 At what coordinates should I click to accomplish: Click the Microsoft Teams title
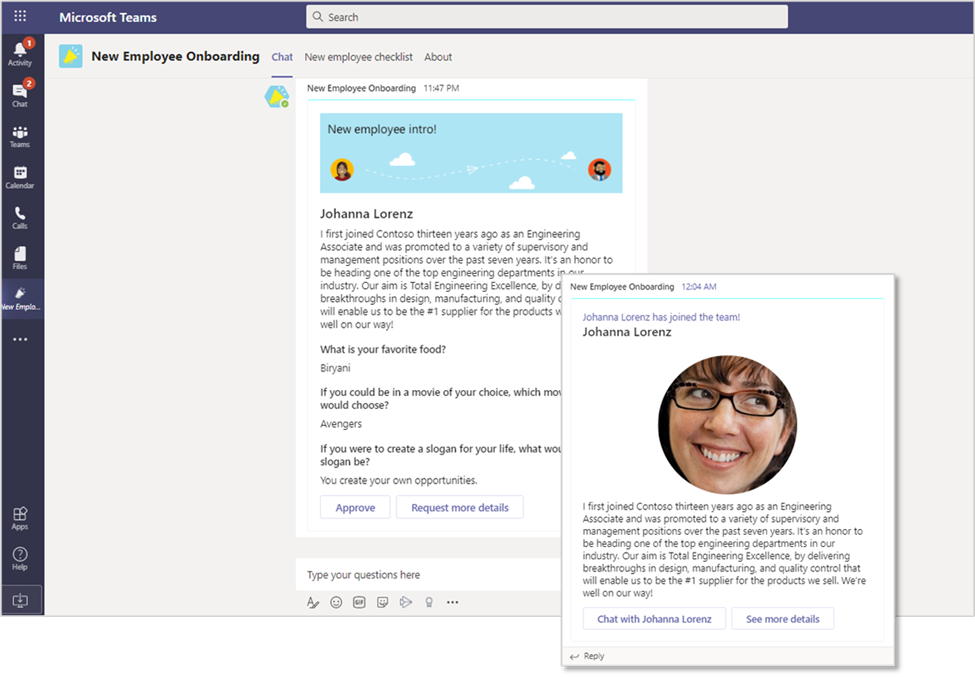point(108,17)
